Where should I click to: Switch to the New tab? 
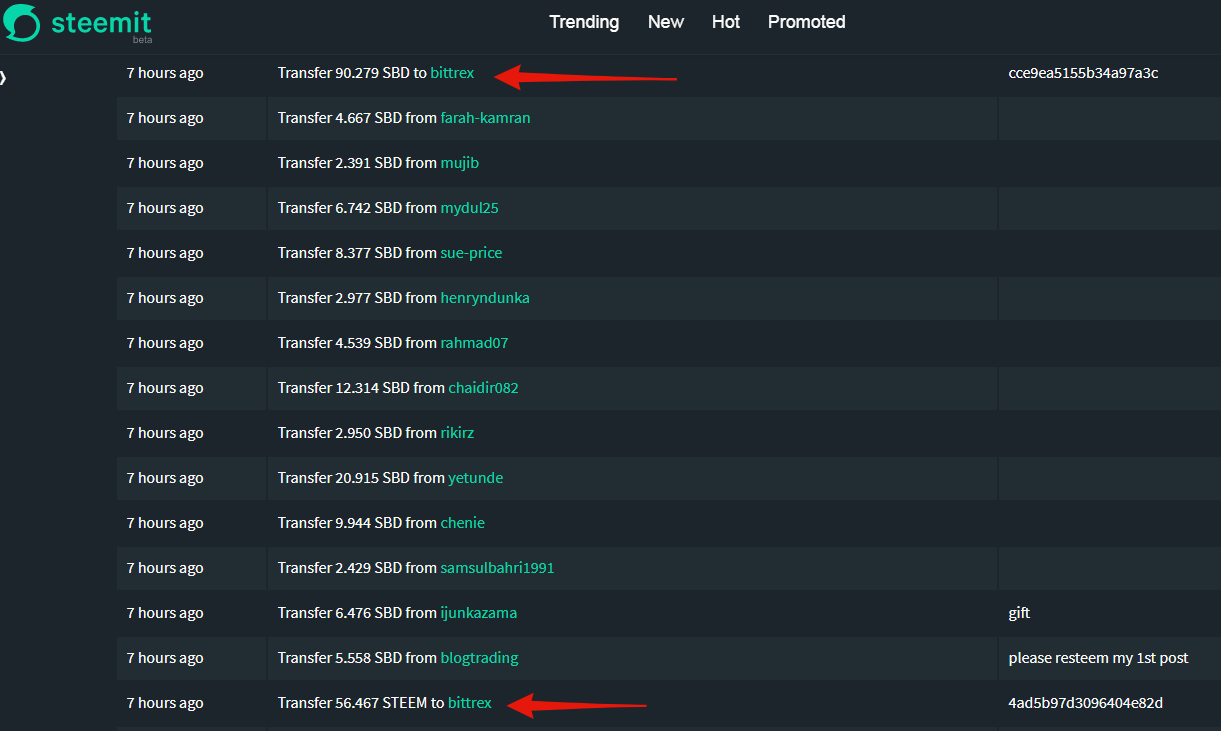click(x=666, y=22)
